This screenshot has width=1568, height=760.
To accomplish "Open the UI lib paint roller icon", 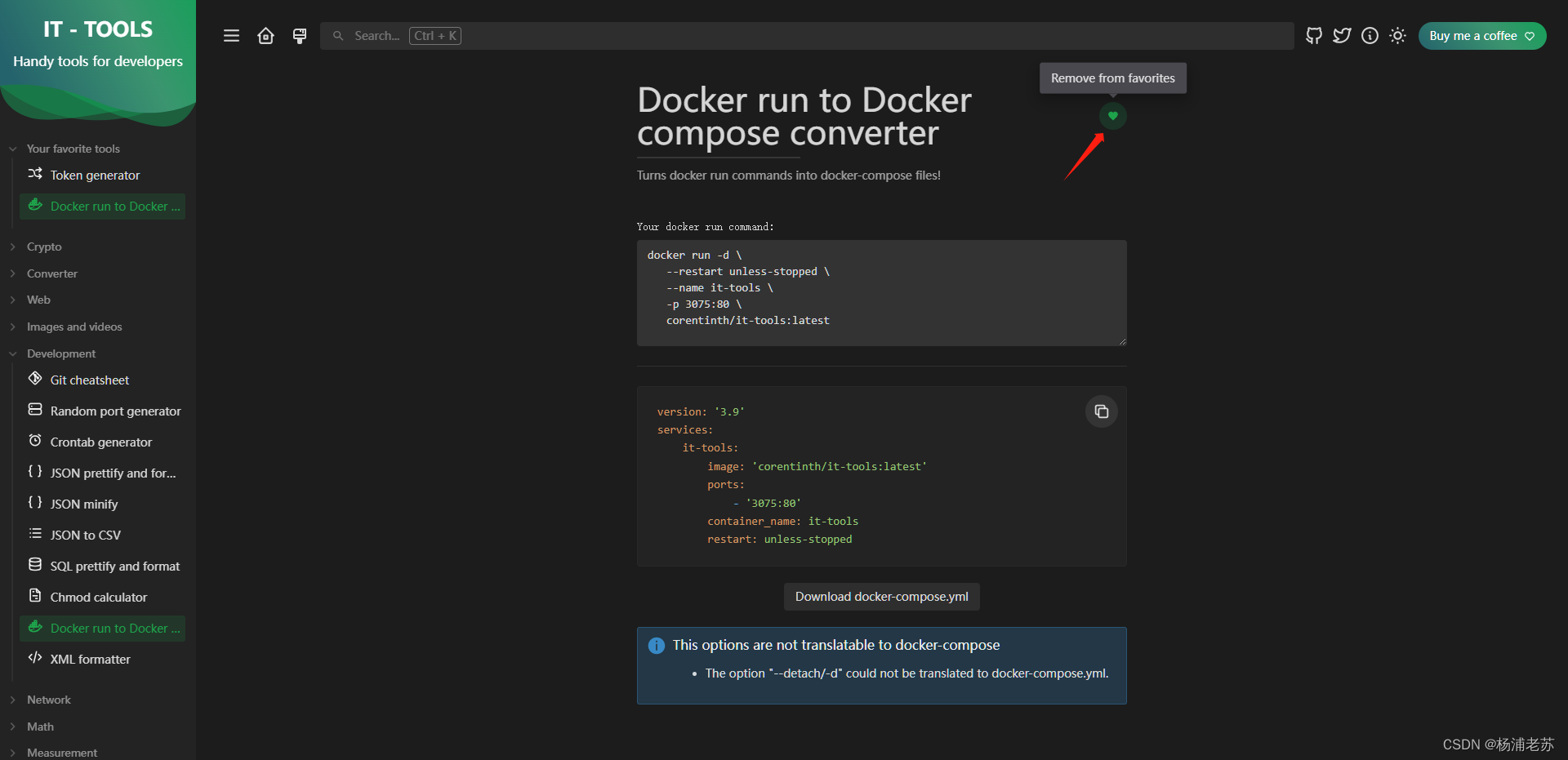I will 300,36.
